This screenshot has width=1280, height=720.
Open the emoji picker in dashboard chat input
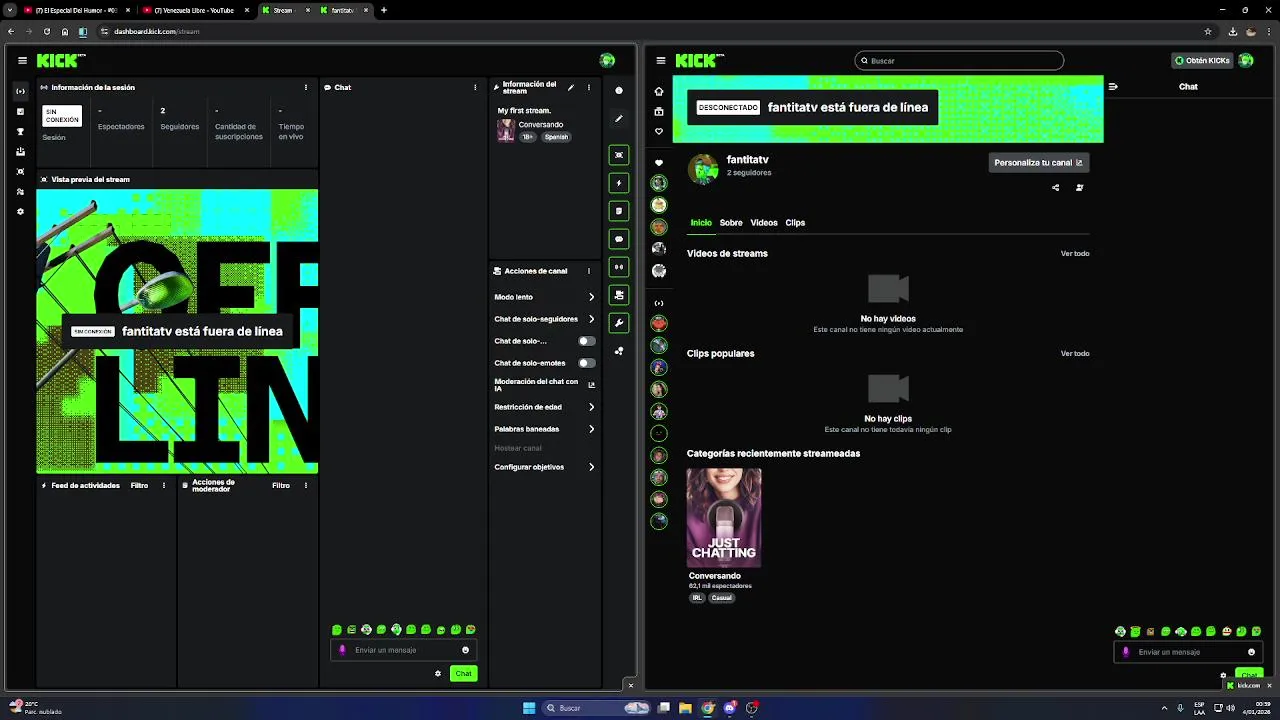pyautogui.click(x=465, y=650)
